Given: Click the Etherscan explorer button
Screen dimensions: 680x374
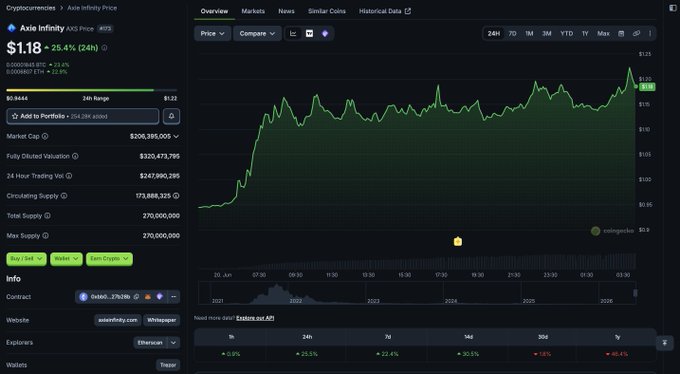Looking at the screenshot, I should [150, 343].
